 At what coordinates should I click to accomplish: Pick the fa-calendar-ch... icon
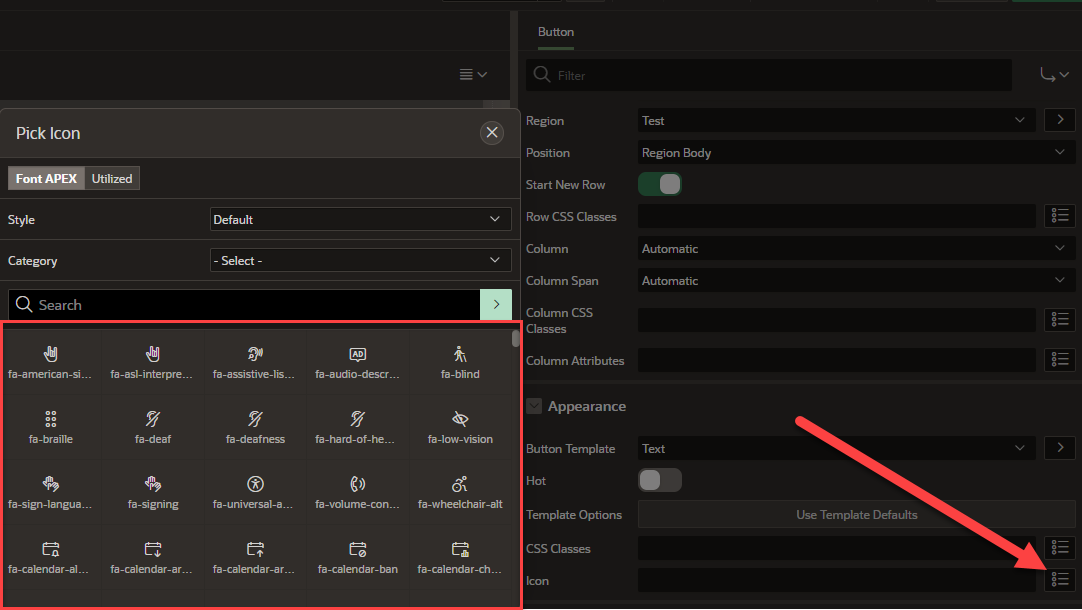click(x=460, y=558)
